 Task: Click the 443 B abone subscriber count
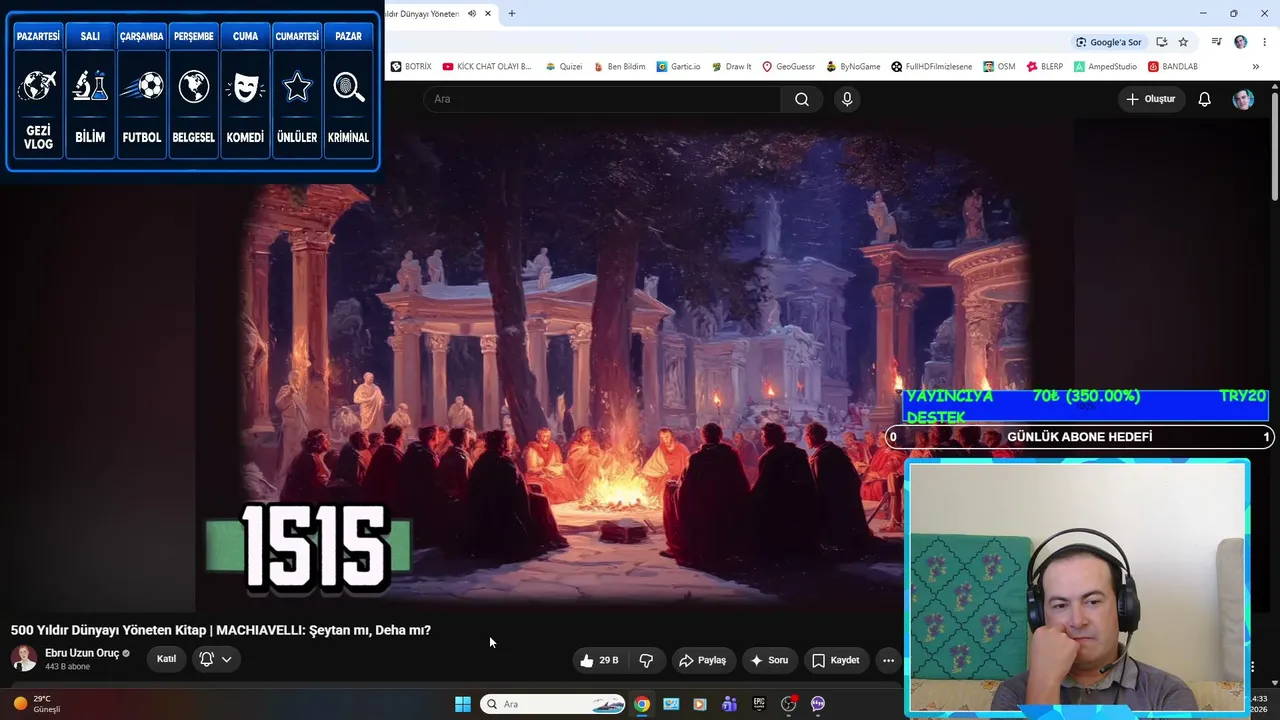point(67,667)
